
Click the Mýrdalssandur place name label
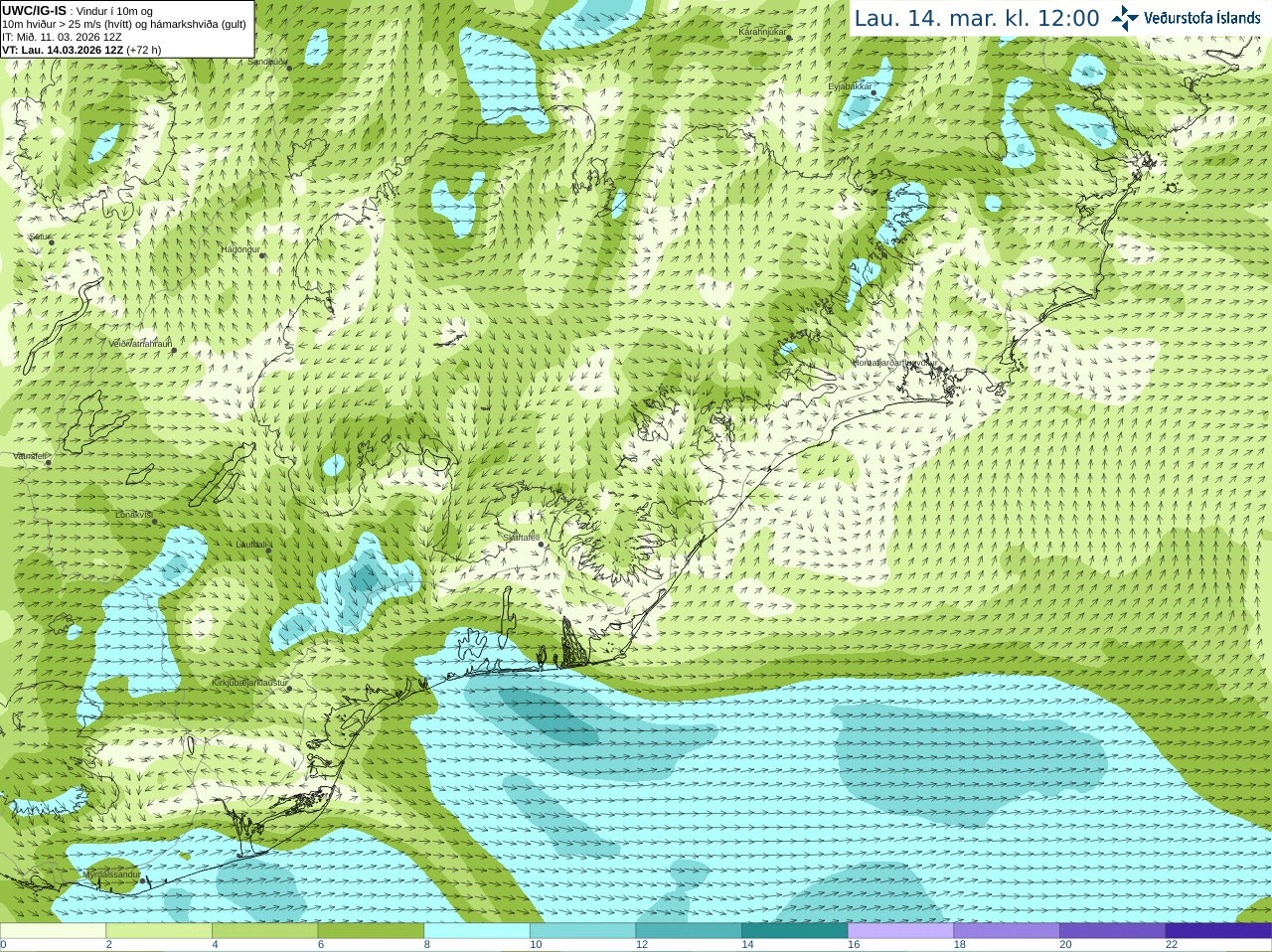pyautogui.click(x=111, y=873)
